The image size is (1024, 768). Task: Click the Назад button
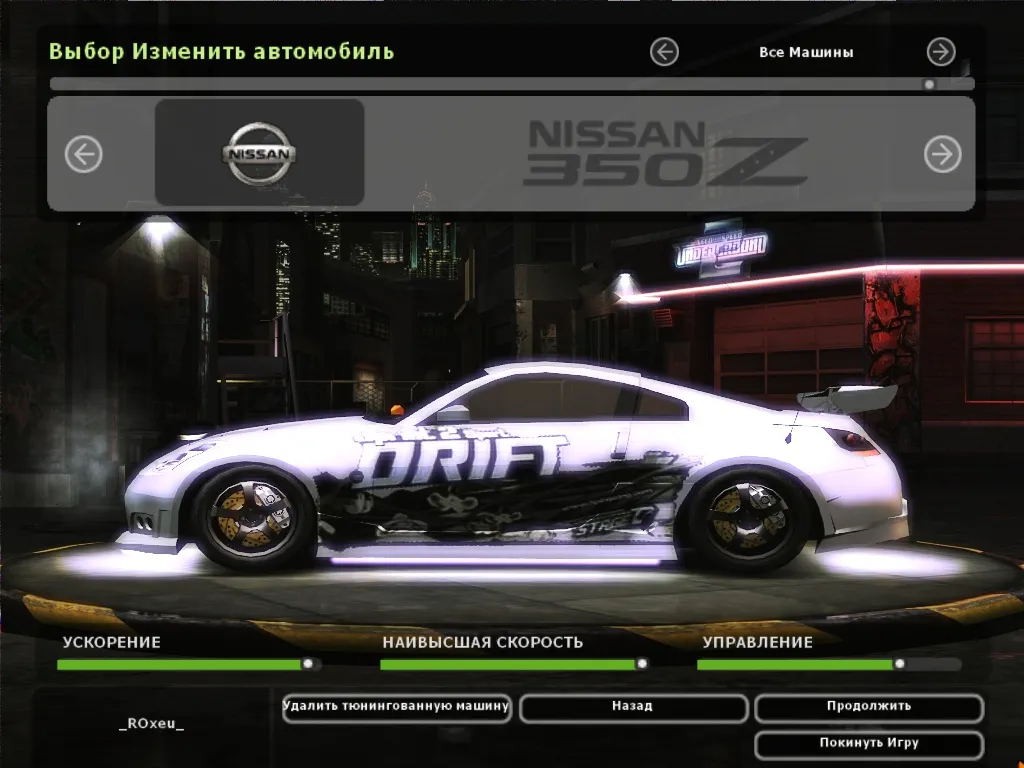point(633,708)
